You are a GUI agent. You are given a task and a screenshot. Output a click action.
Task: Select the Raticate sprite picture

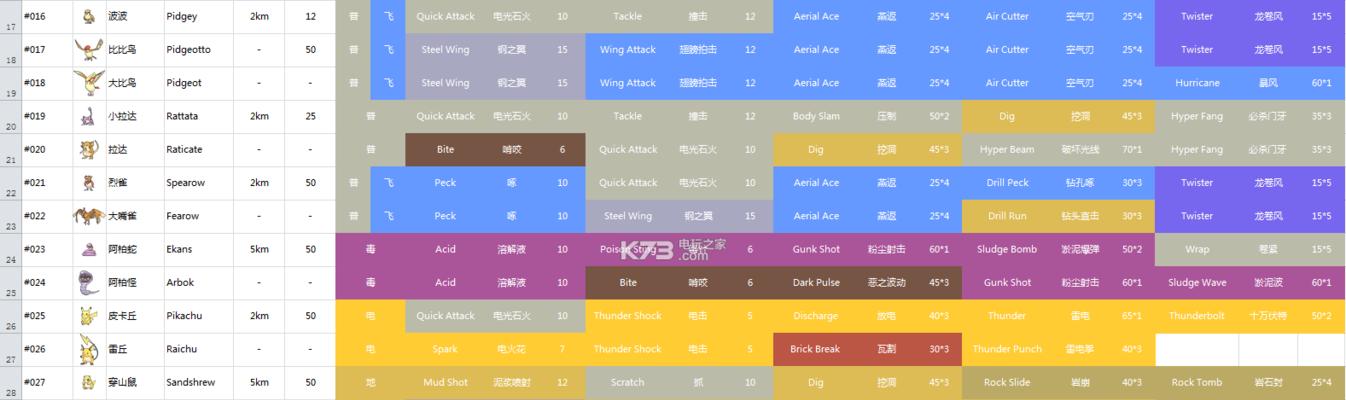click(89, 150)
